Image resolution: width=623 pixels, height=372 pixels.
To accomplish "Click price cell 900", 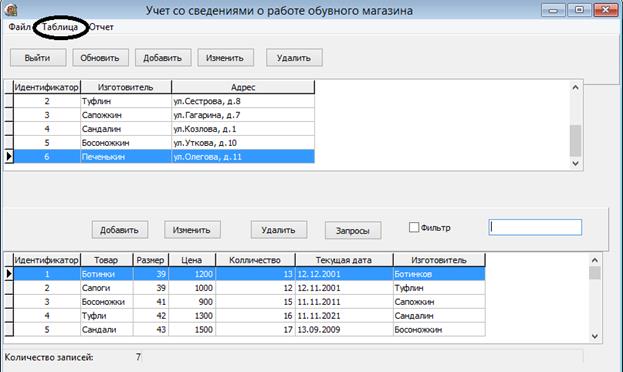I will [x=192, y=302].
